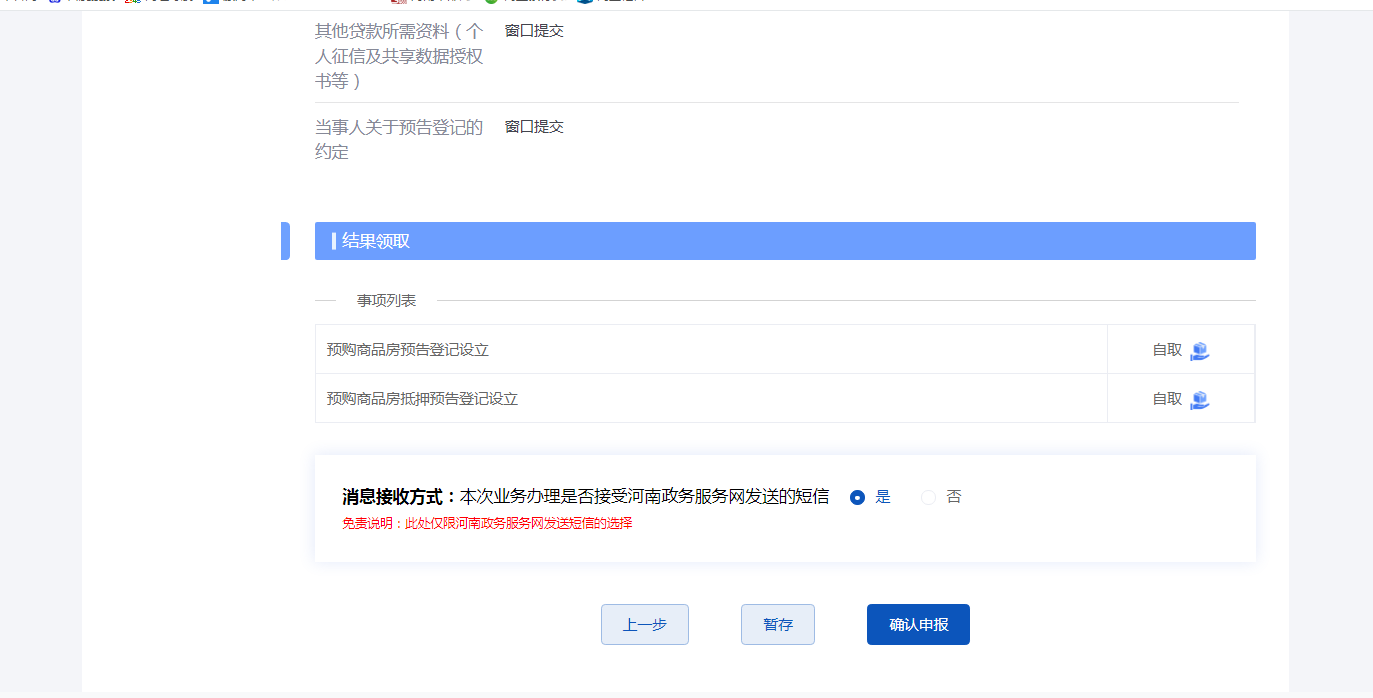Click the 消息接收方式 heading

click(398, 497)
